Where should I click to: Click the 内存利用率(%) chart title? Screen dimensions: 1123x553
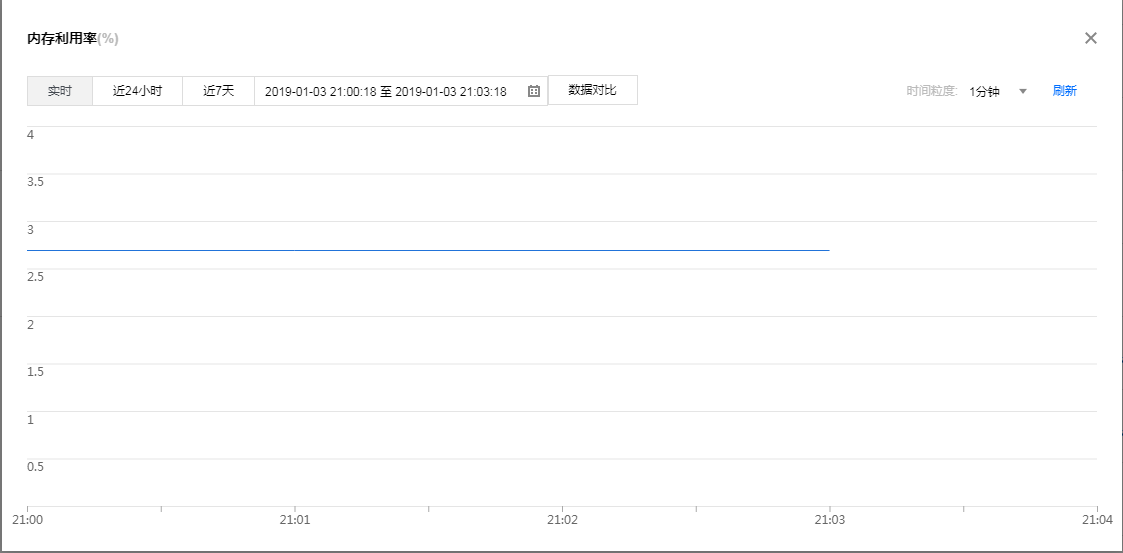pyautogui.click(x=73, y=38)
